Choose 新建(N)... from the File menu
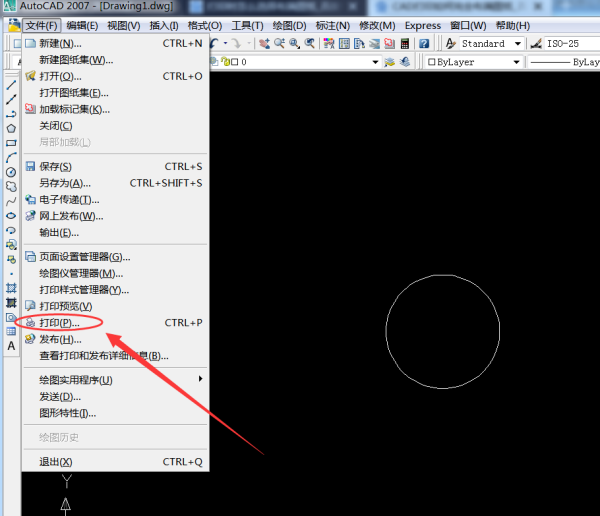Image resolution: width=600 pixels, height=516 pixels. coord(114,43)
